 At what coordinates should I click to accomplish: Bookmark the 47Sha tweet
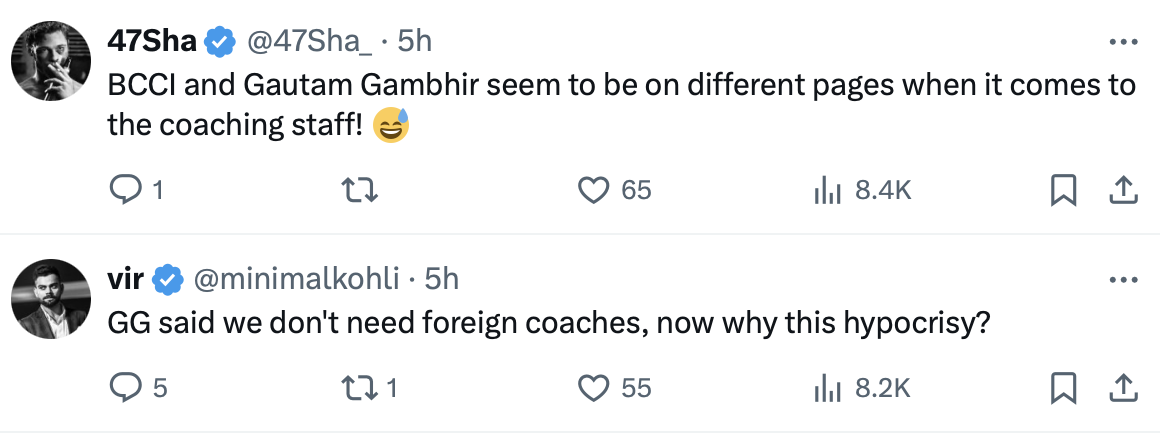[1063, 190]
